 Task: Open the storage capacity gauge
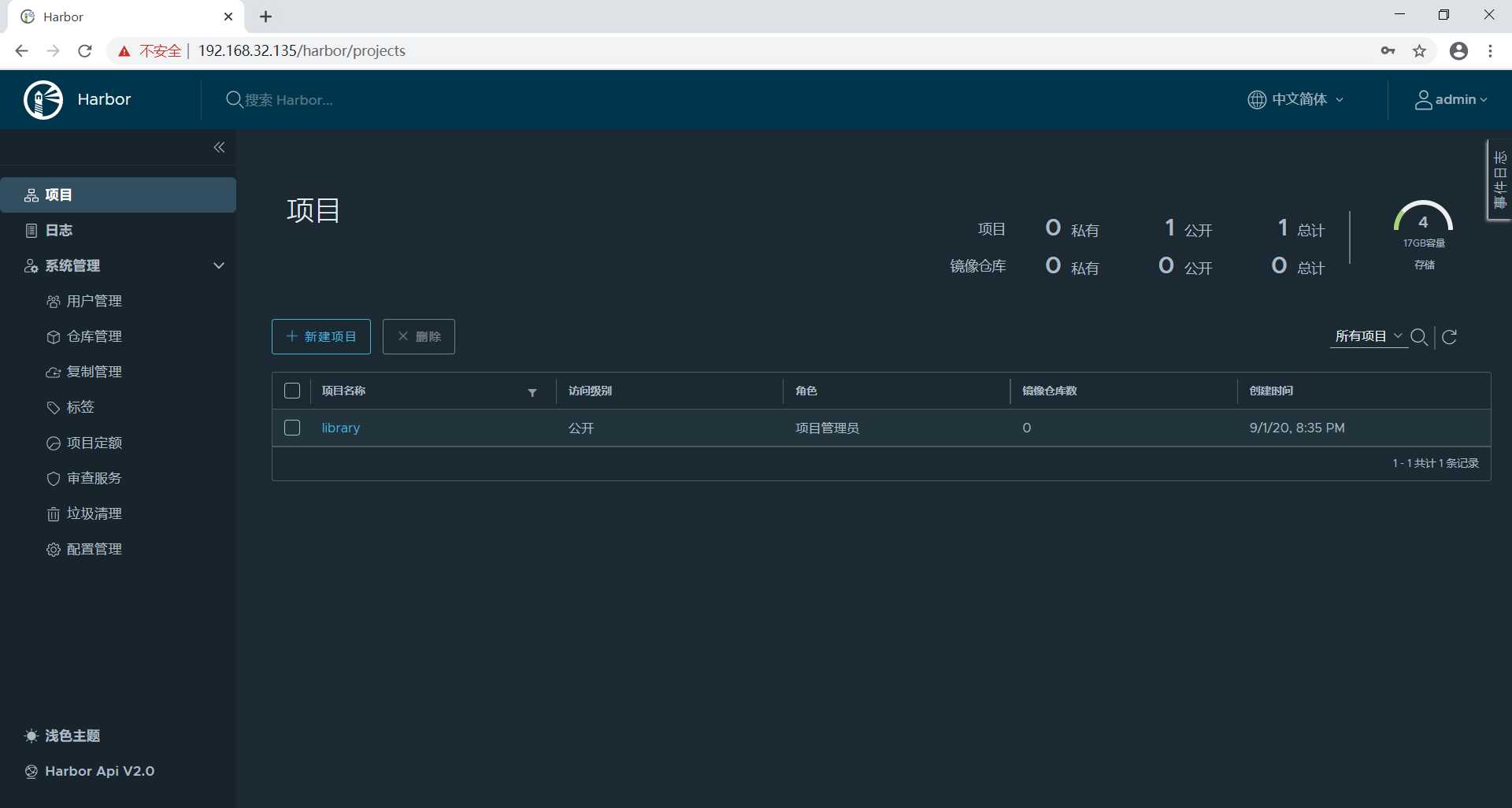(1423, 221)
